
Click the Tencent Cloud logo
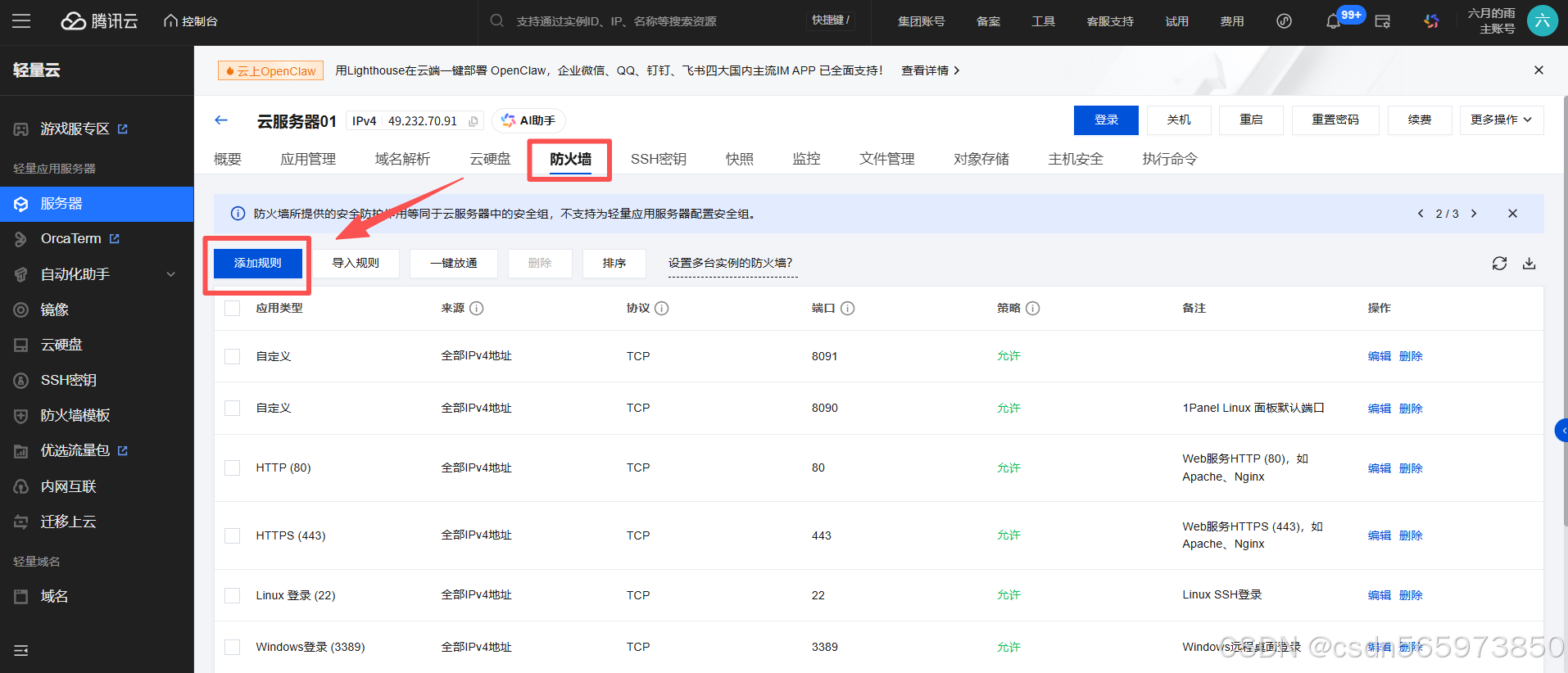(99, 21)
